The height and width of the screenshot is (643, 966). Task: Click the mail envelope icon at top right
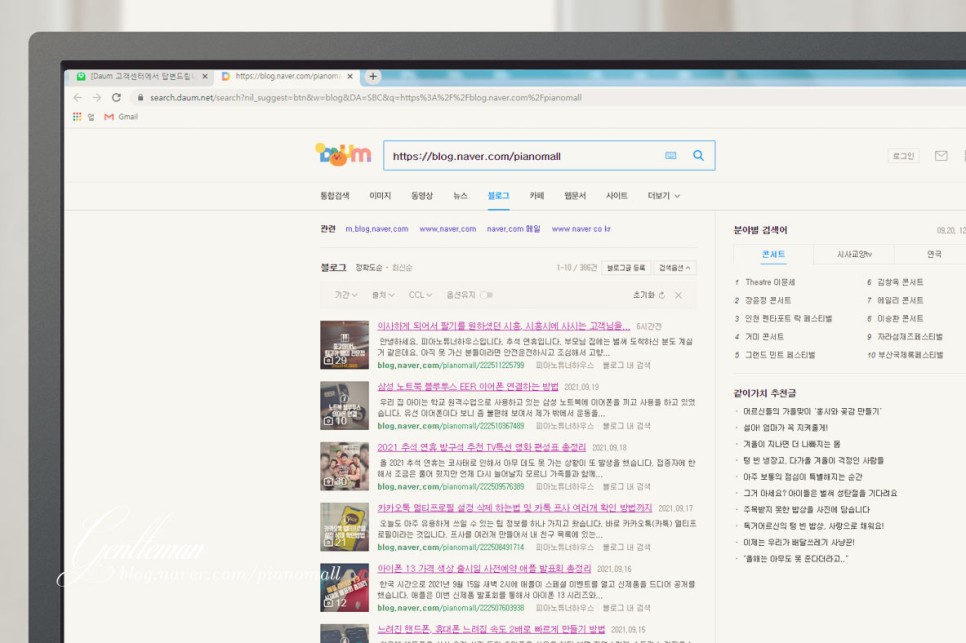coord(941,156)
